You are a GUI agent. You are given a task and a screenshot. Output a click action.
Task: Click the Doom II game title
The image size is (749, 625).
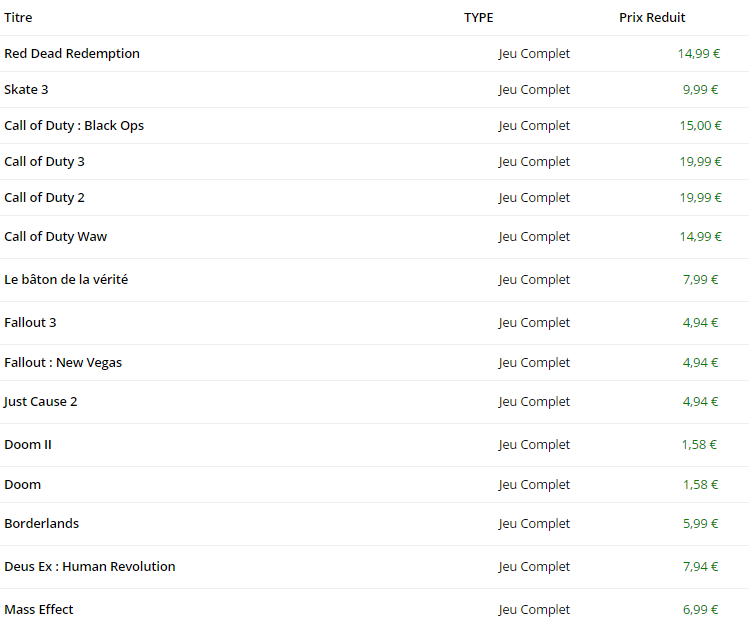coord(28,445)
